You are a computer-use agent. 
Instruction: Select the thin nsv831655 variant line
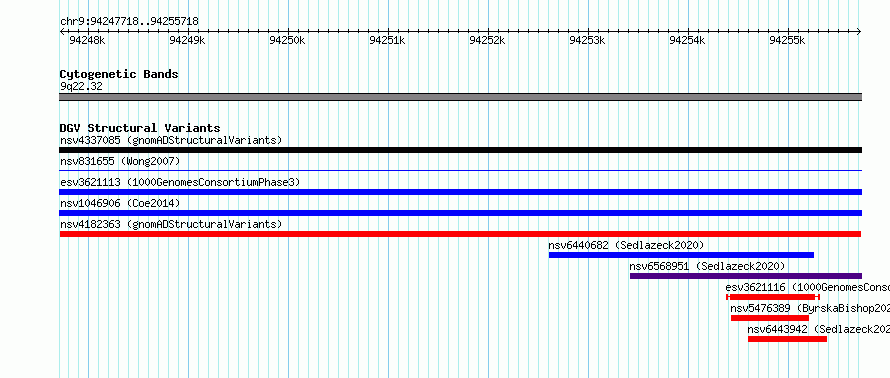tap(460, 170)
